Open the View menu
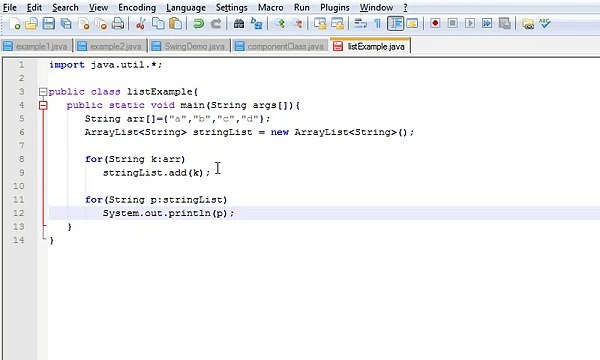 [98, 7]
